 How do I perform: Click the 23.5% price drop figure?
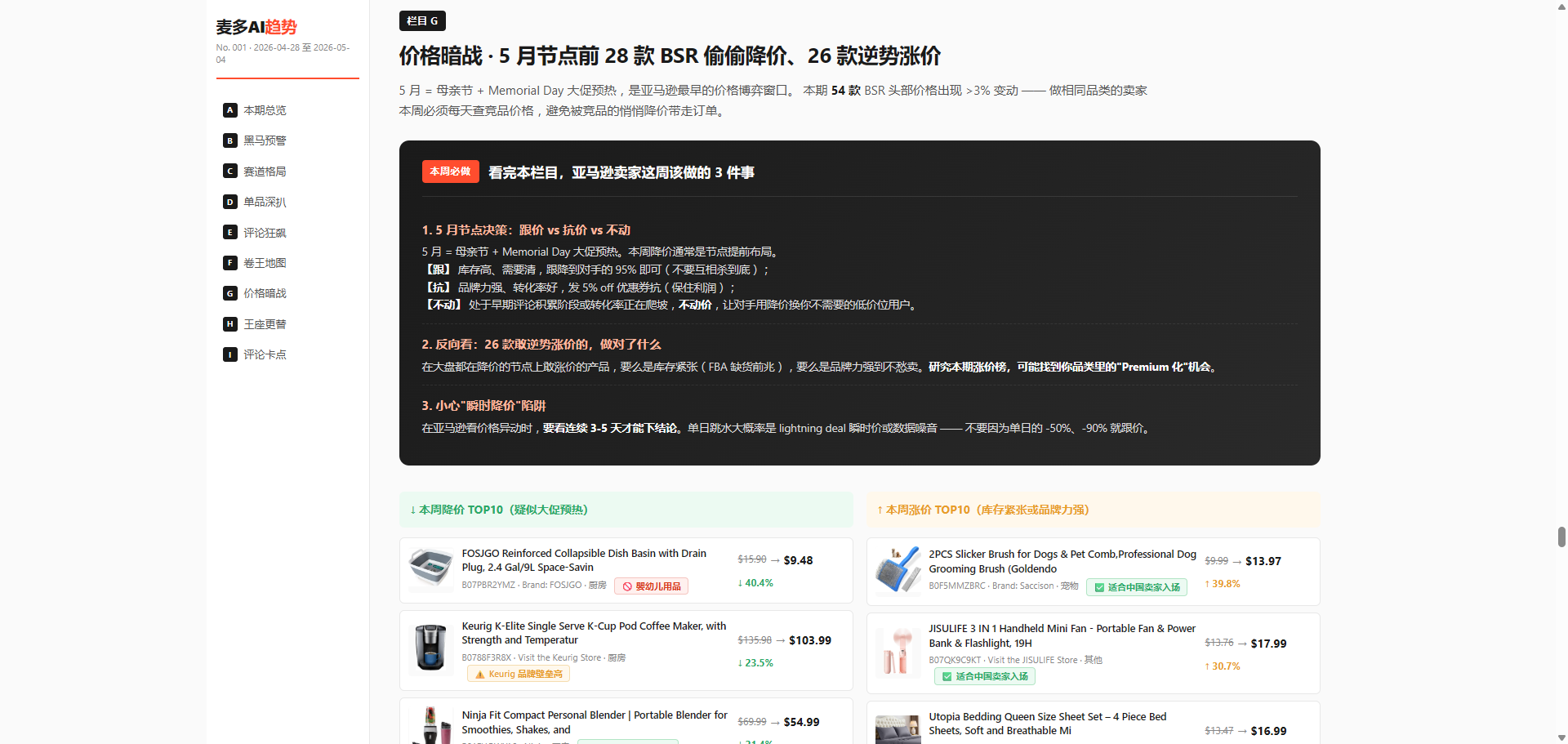755,663
